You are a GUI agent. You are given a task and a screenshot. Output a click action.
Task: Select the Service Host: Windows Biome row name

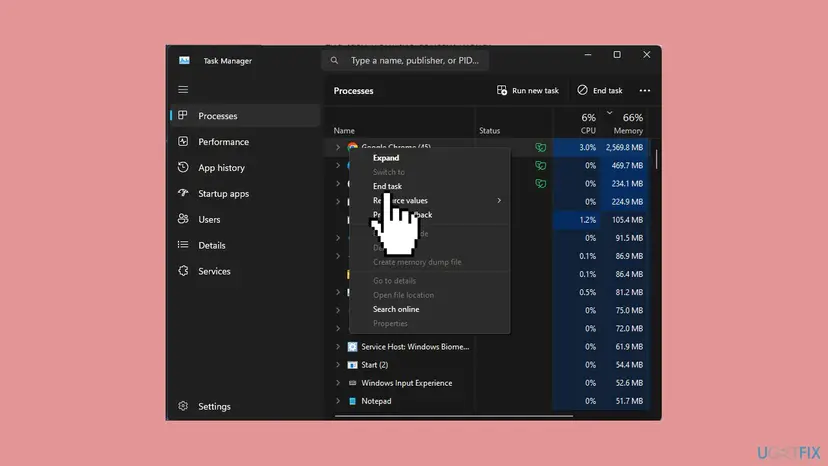(x=415, y=347)
